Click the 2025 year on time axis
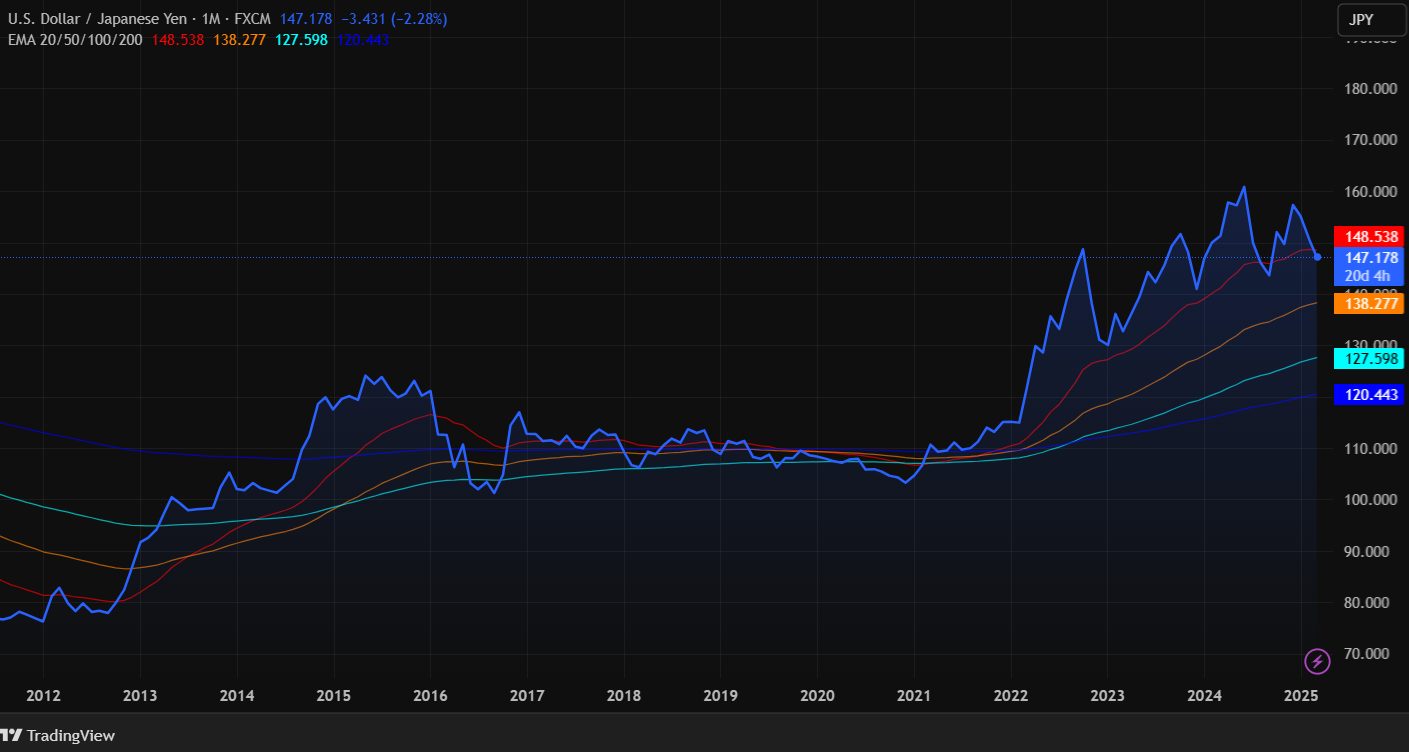The height and width of the screenshot is (752, 1409). click(x=1301, y=695)
